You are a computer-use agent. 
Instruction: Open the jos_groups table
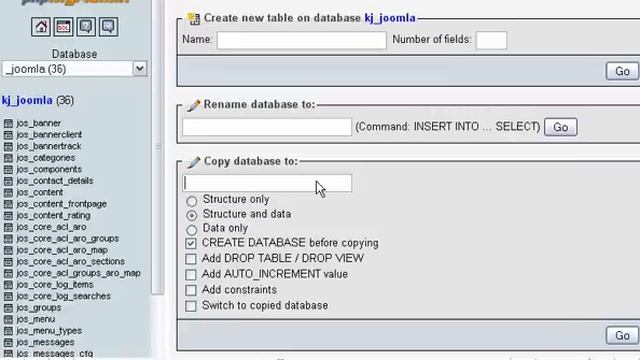(x=39, y=308)
